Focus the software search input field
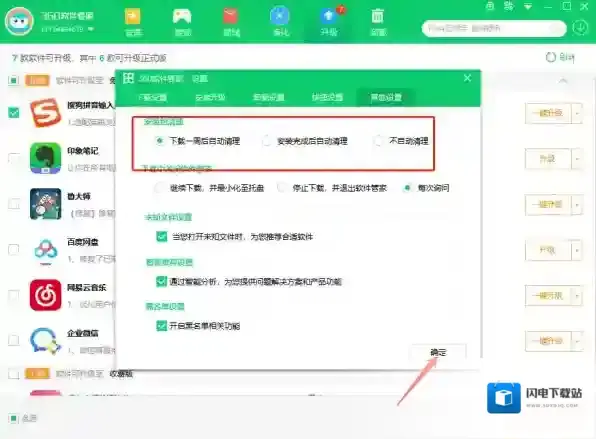 (x=493, y=28)
